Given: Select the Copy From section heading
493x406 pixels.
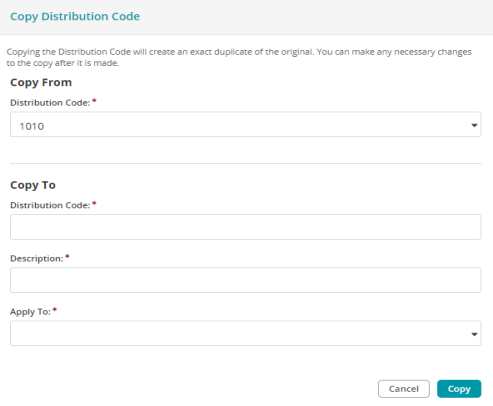Looking at the screenshot, I should (x=41, y=82).
